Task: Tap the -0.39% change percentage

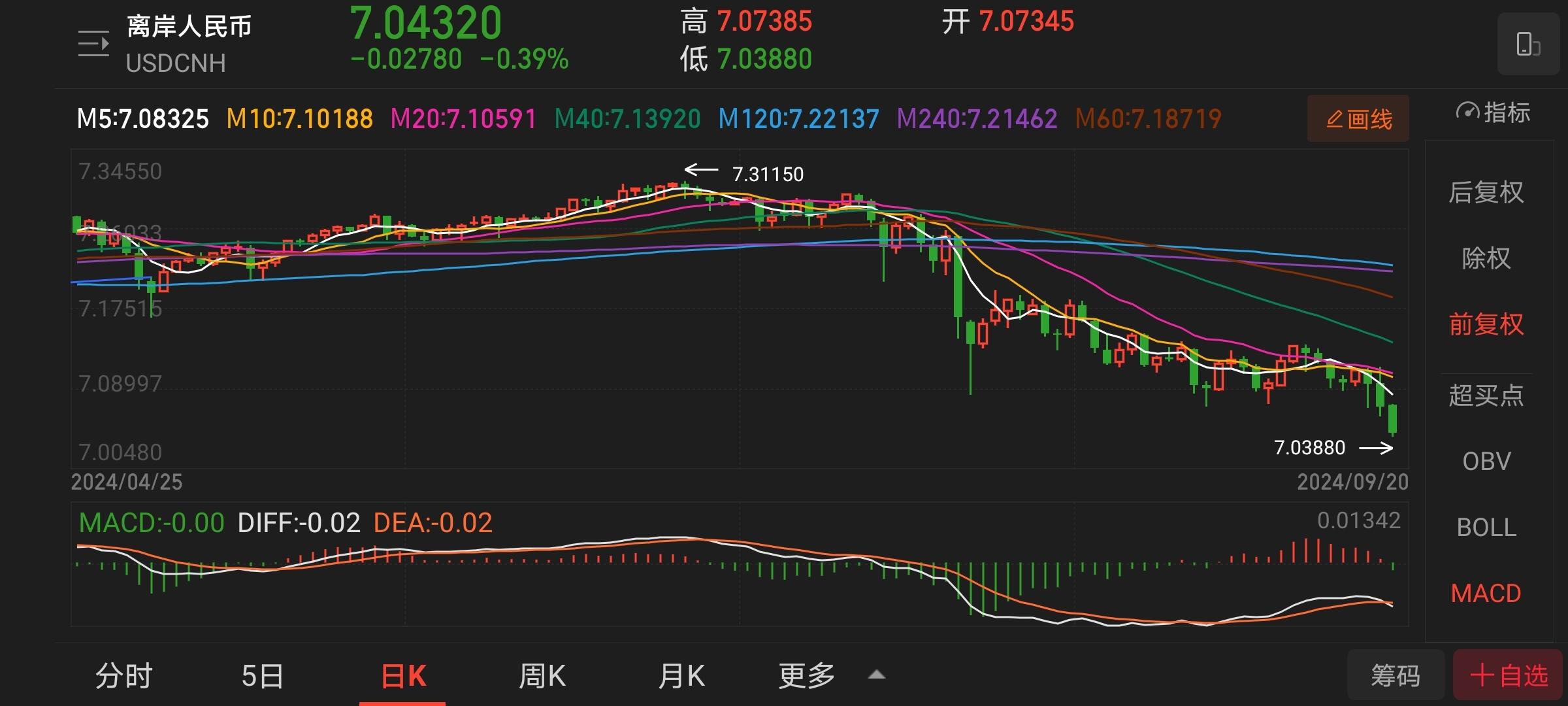Action: click(x=525, y=59)
